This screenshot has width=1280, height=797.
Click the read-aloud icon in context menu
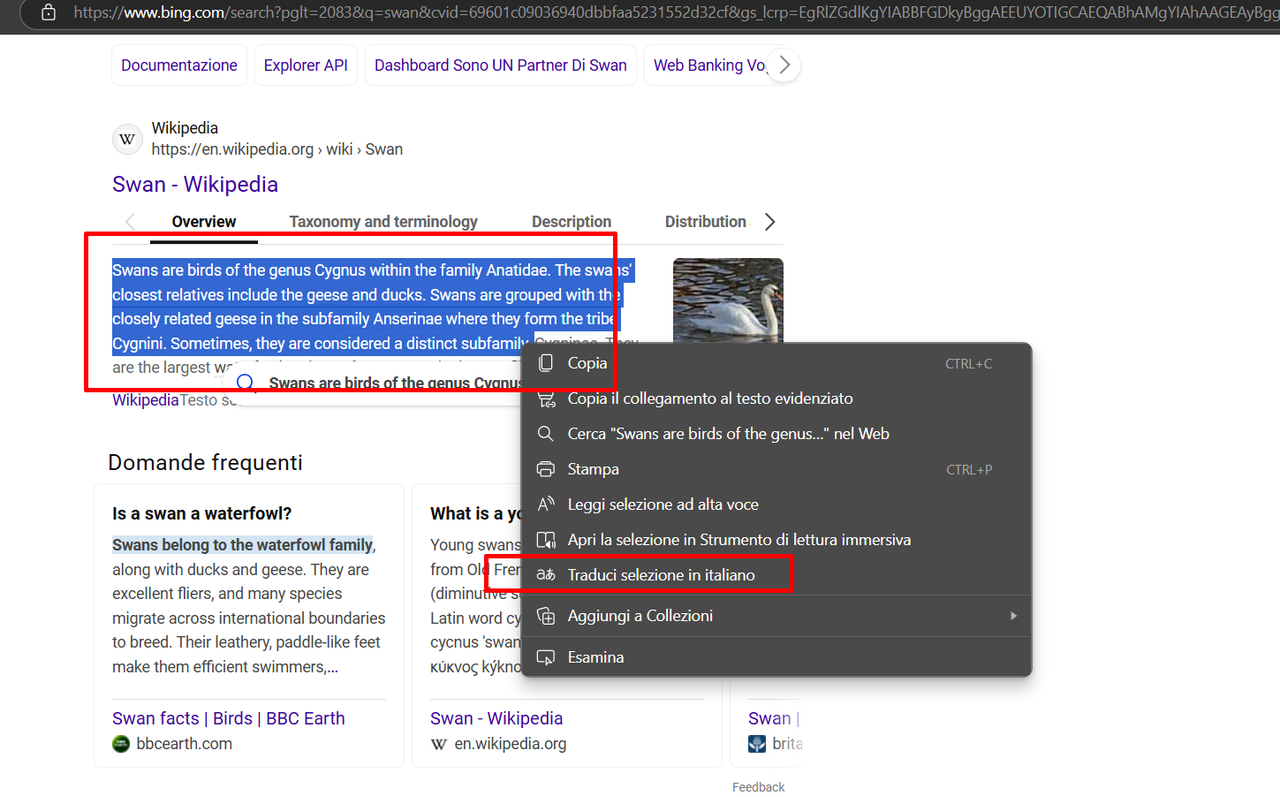[546, 504]
